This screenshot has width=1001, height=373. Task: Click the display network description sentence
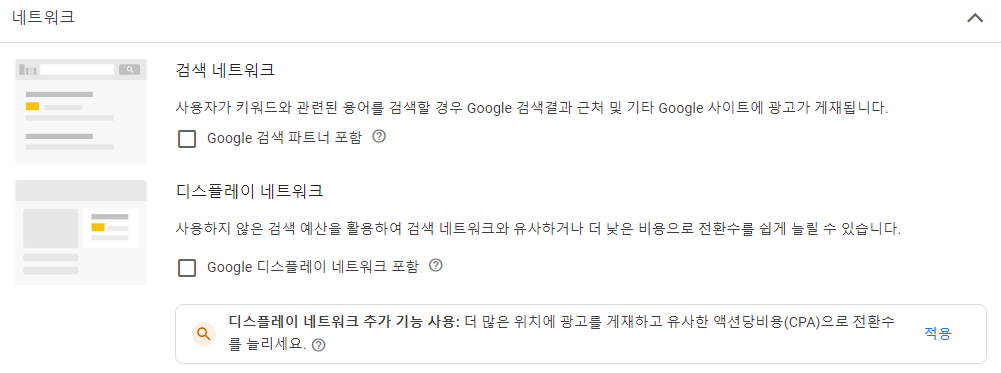(x=538, y=229)
